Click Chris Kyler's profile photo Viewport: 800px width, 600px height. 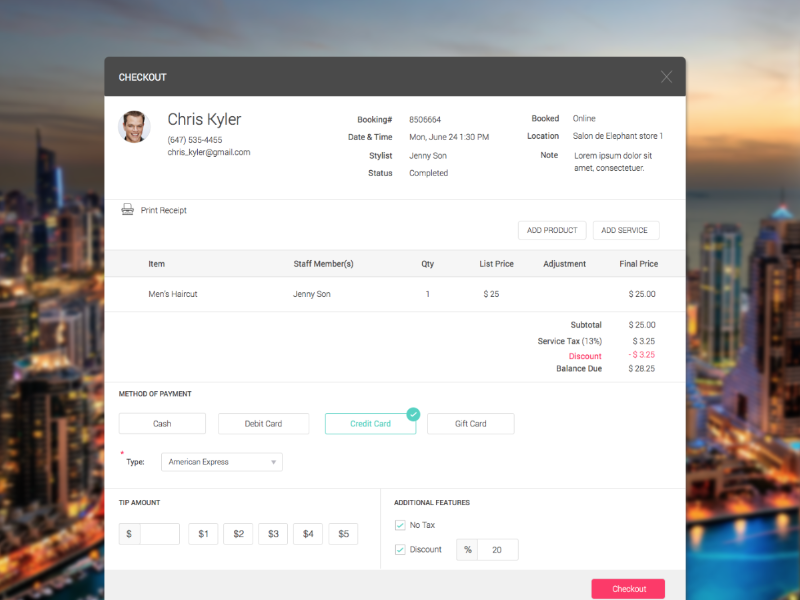pyautogui.click(x=134, y=127)
